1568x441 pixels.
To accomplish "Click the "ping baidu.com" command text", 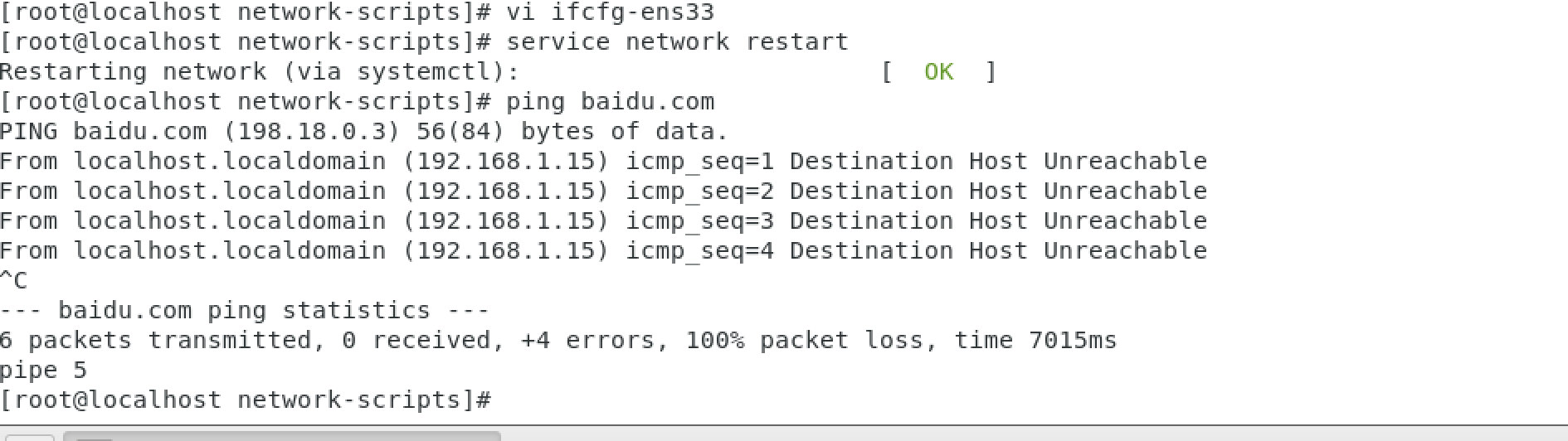I will [x=610, y=102].
